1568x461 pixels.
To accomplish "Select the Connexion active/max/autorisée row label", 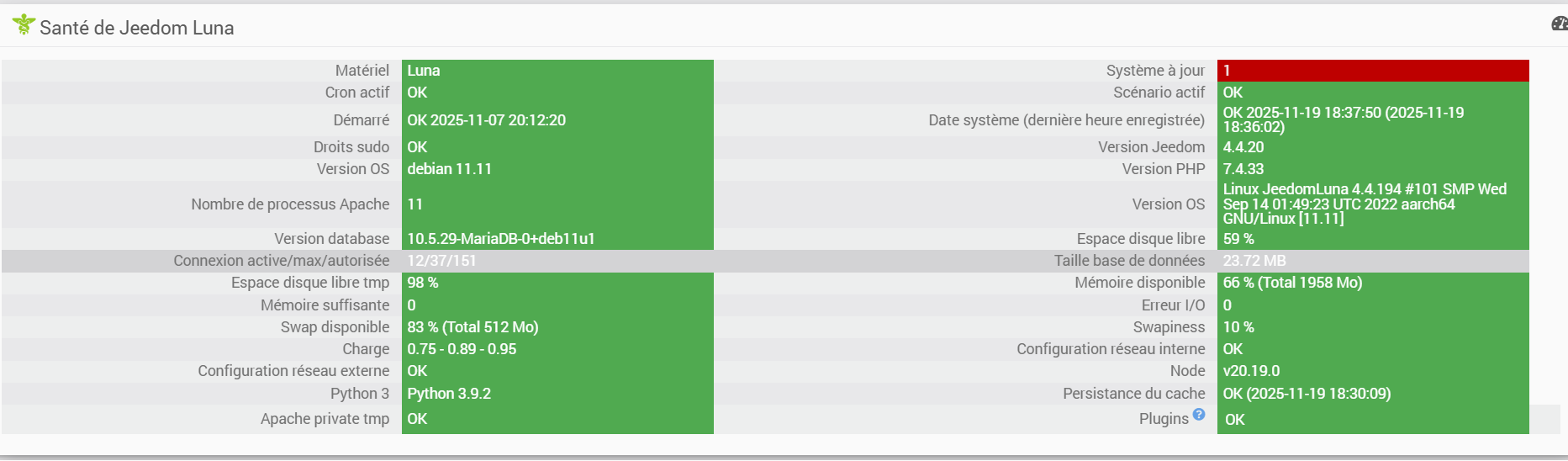I will [281, 261].
